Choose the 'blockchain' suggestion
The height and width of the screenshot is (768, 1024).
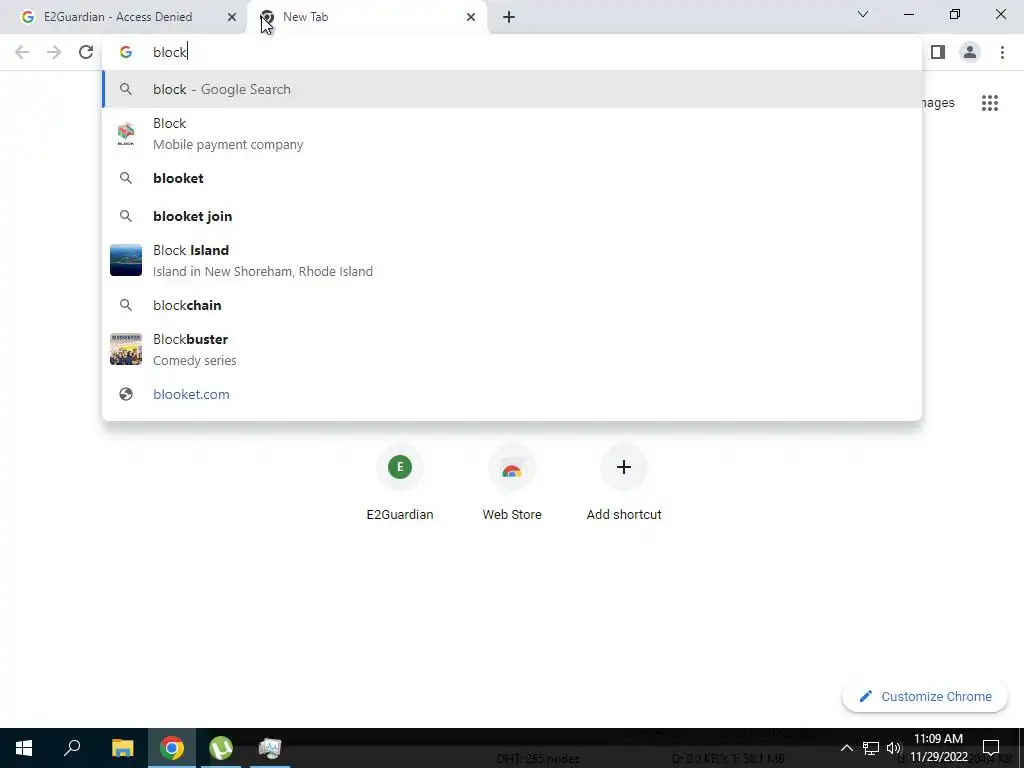click(x=512, y=305)
